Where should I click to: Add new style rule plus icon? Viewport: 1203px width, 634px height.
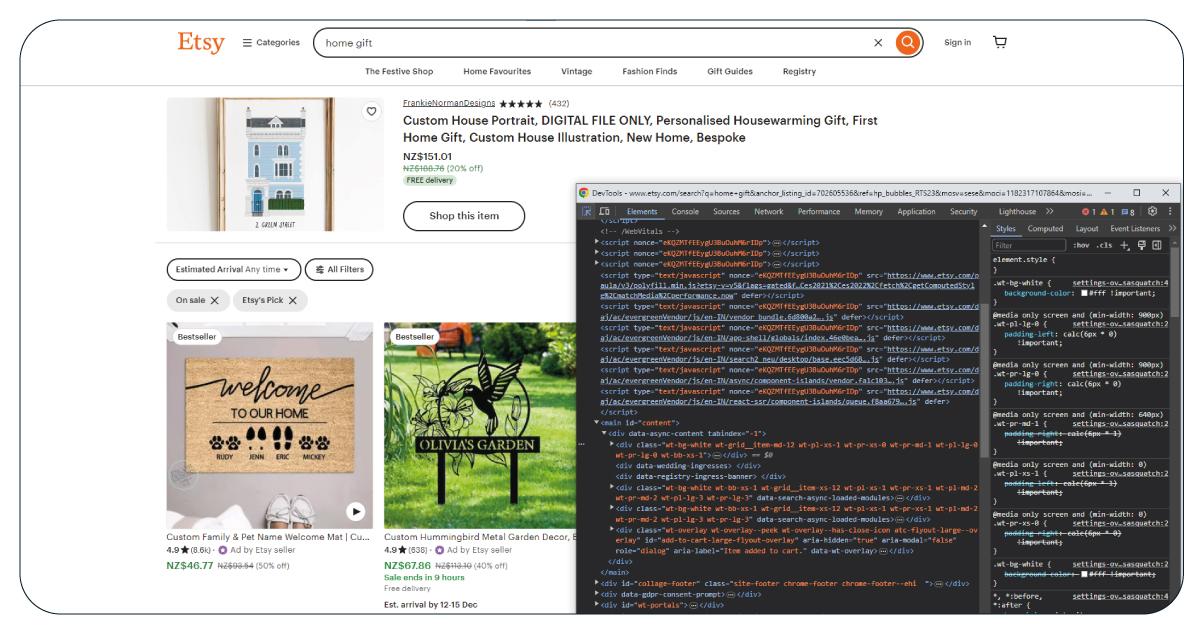pos(1125,245)
